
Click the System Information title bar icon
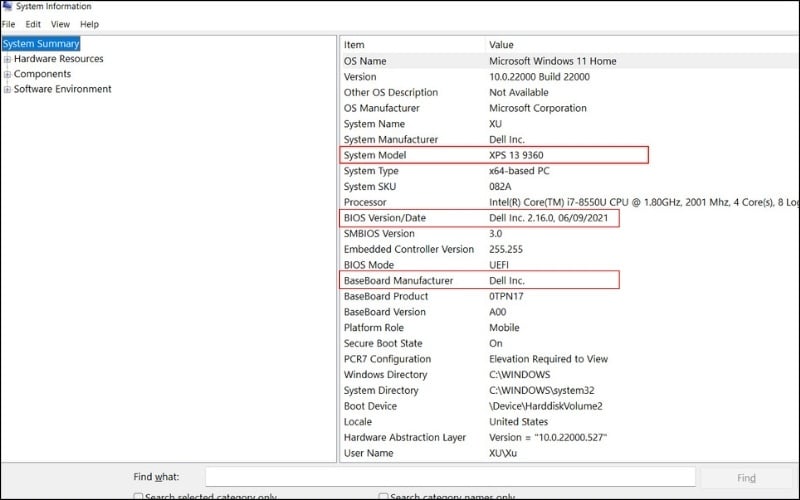click(7, 6)
